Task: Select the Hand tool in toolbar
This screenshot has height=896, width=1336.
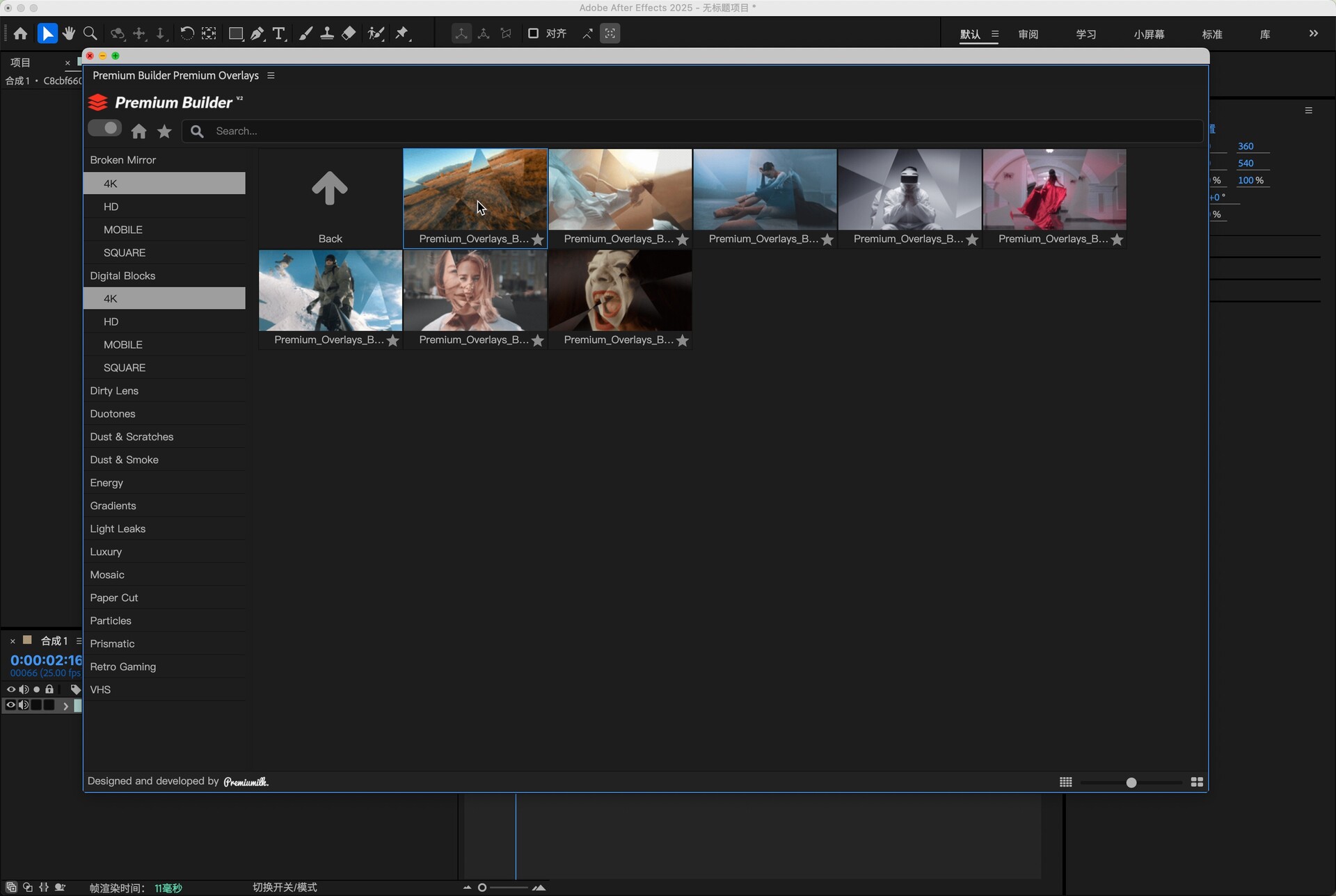Action: point(68,33)
